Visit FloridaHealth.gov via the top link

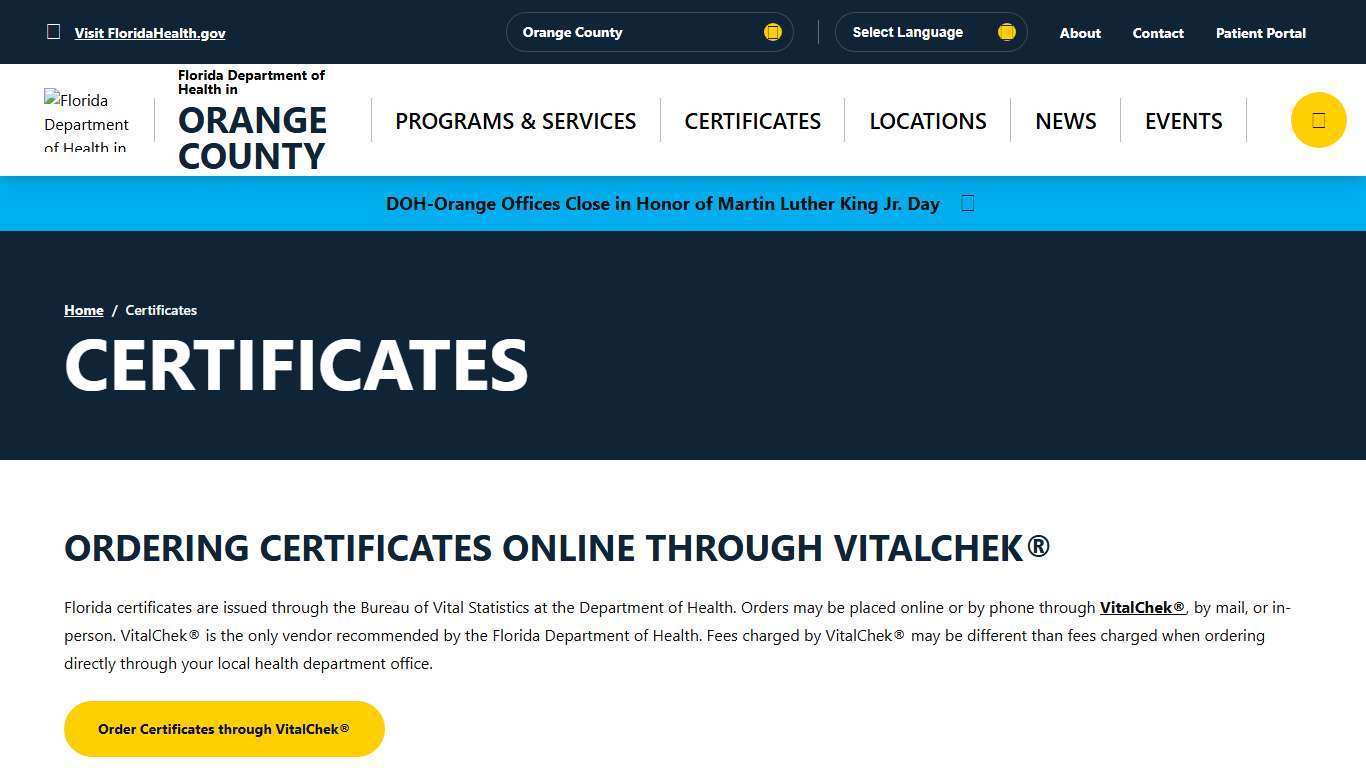pyautogui.click(x=150, y=32)
